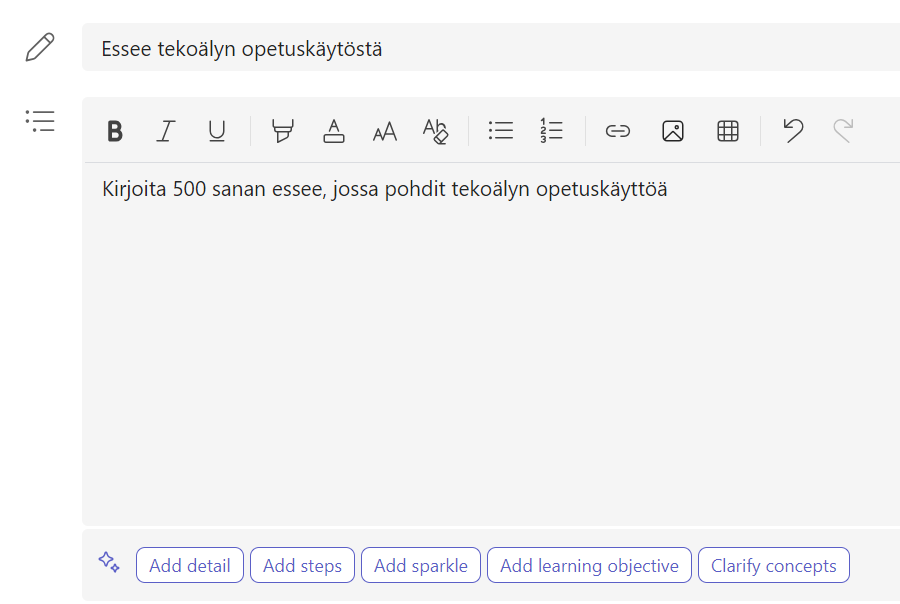Image resolution: width=900 pixels, height=604 pixels.
Task: Apply the Add sparkle suggestion
Action: click(x=421, y=566)
